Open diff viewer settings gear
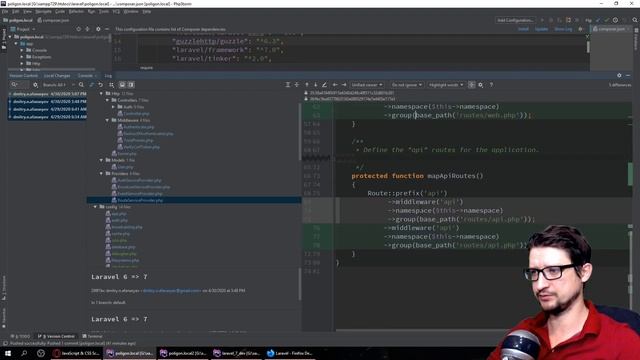The width and height of the screenshot is (640, 360). (x=481, y=84)
